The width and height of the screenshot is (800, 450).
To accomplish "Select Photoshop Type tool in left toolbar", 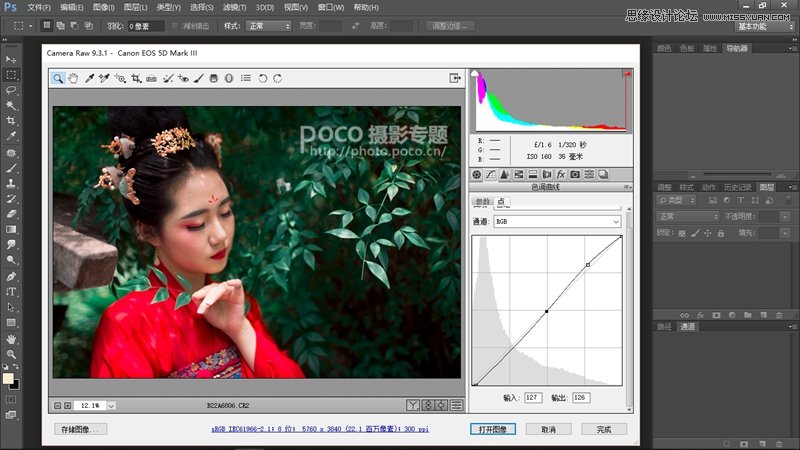I will pos(11,292).
